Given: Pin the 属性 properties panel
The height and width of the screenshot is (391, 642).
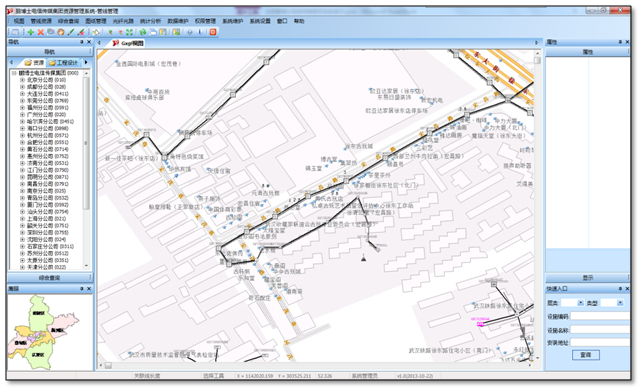Looking at the screenshot, I should [x=620, y=42].
